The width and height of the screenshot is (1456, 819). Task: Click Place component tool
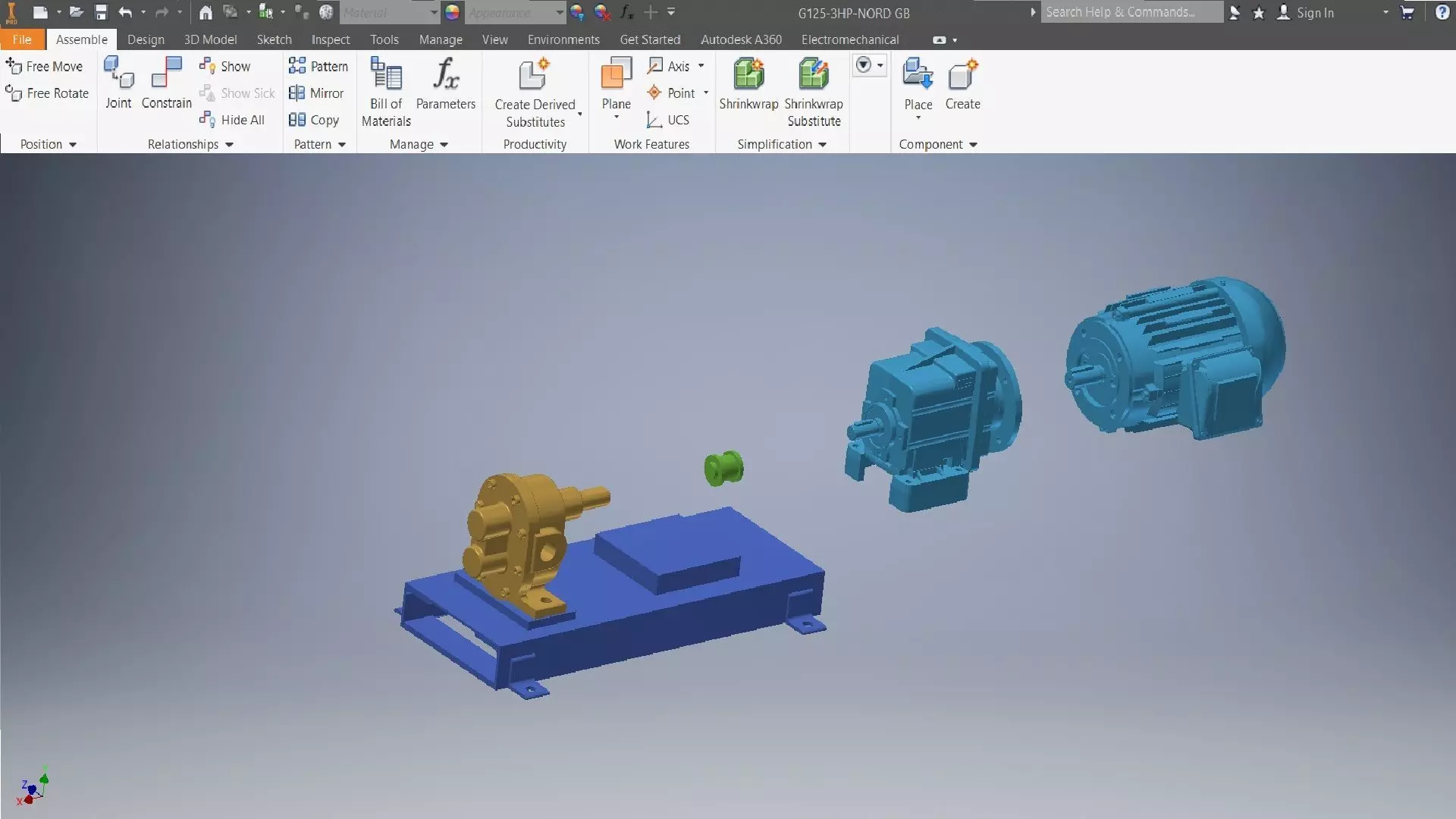coord(918,83)
